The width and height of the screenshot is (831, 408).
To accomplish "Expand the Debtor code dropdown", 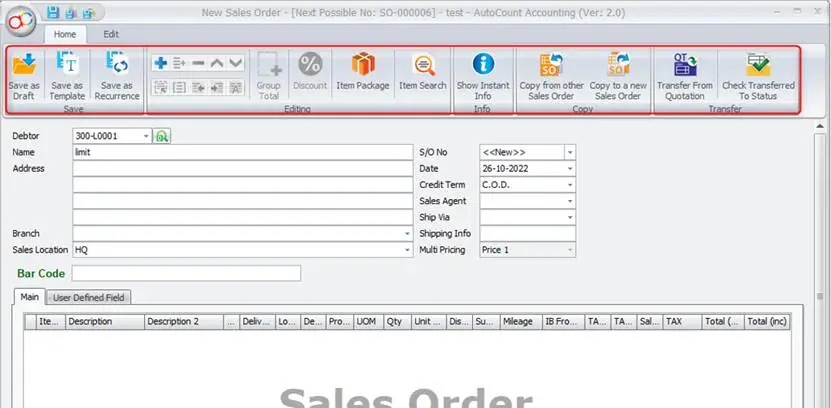I will 146,135.
